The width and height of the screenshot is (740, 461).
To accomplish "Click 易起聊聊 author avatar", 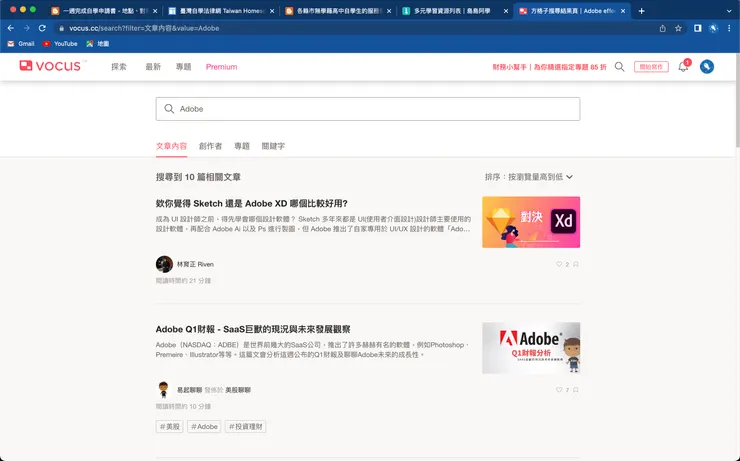I will tap(164, 390).
